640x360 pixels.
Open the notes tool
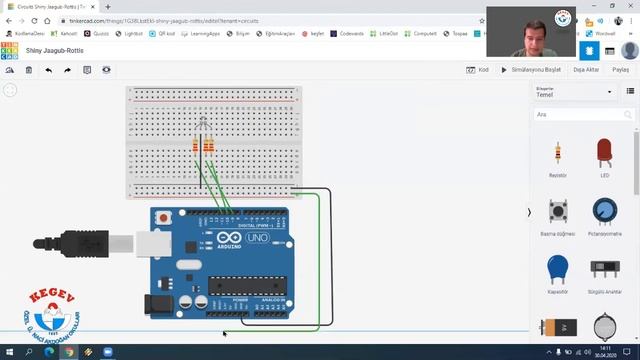(x=87, y=70)
